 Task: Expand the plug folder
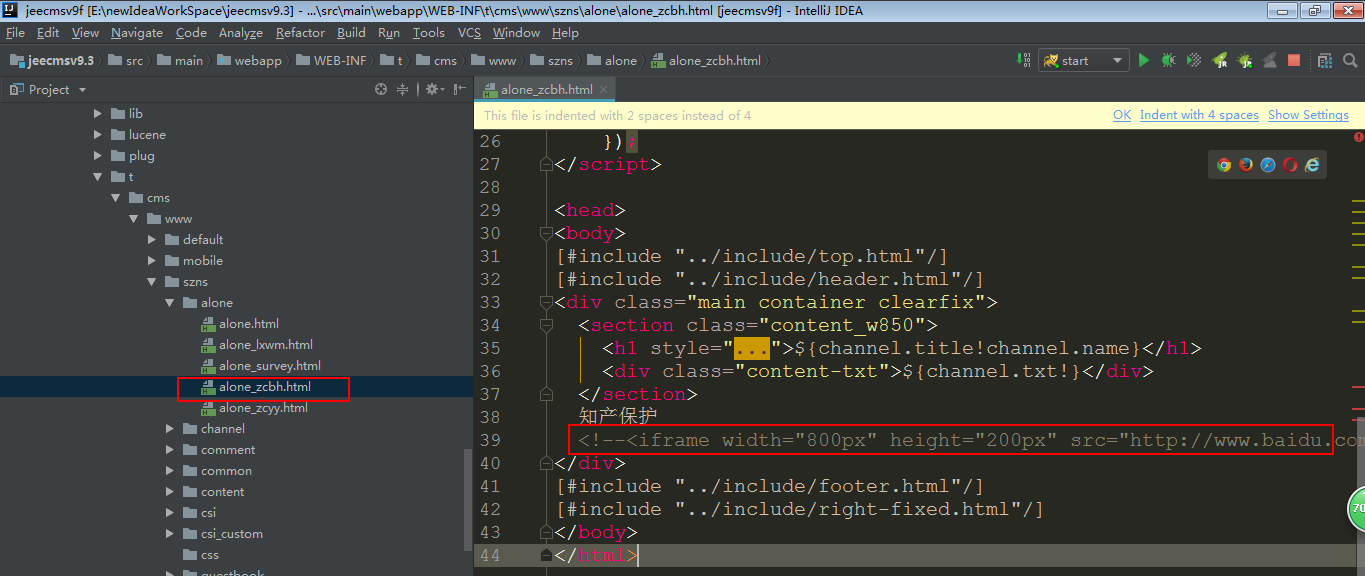click(98, 156)
